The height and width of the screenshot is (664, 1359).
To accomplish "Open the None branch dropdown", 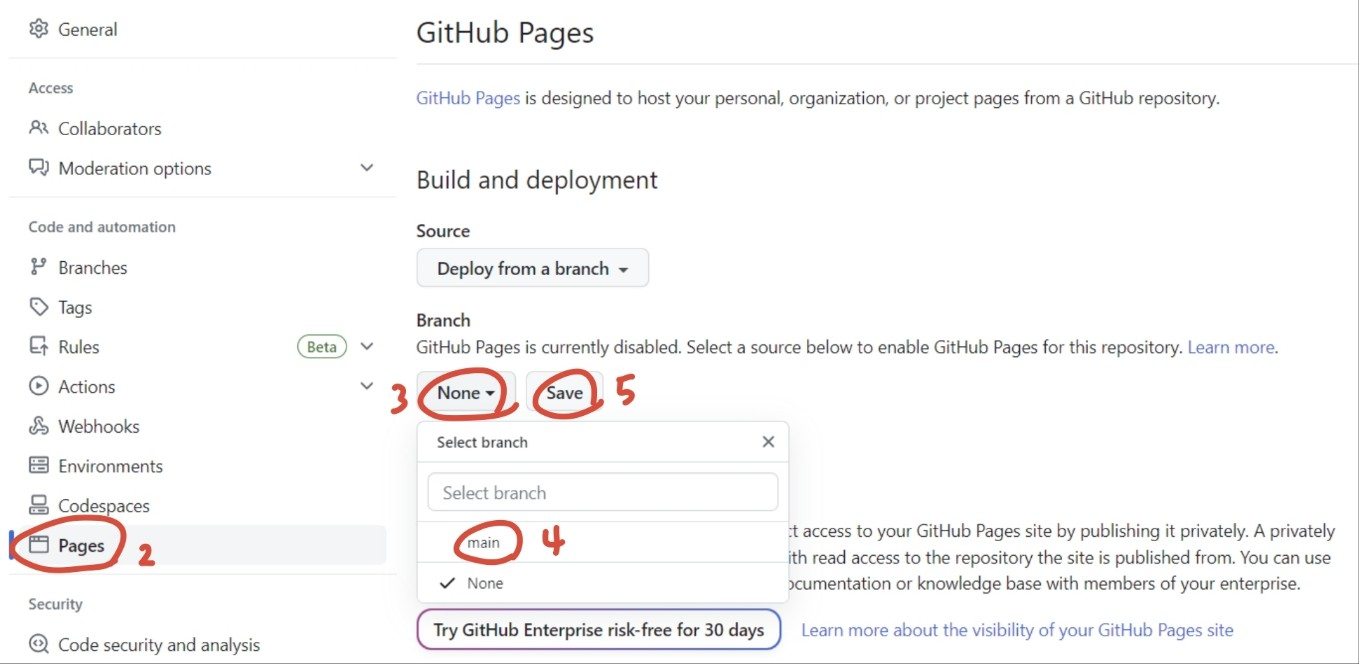I will [x=466, y=393].
